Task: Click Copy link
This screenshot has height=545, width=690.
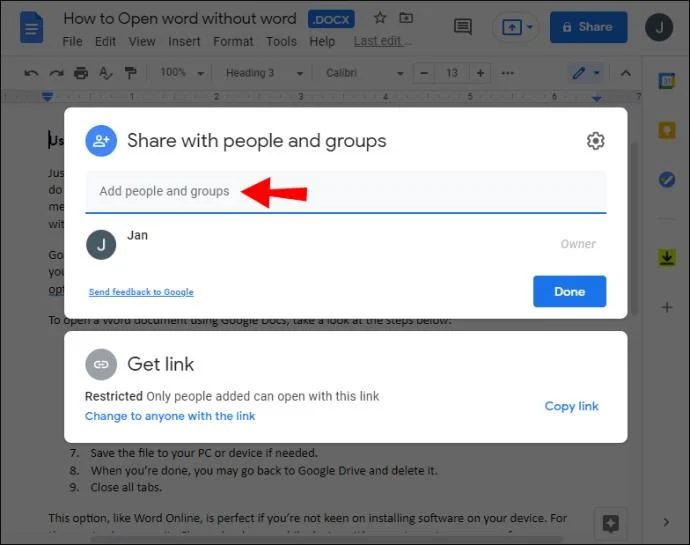Action: coord(571,406)
